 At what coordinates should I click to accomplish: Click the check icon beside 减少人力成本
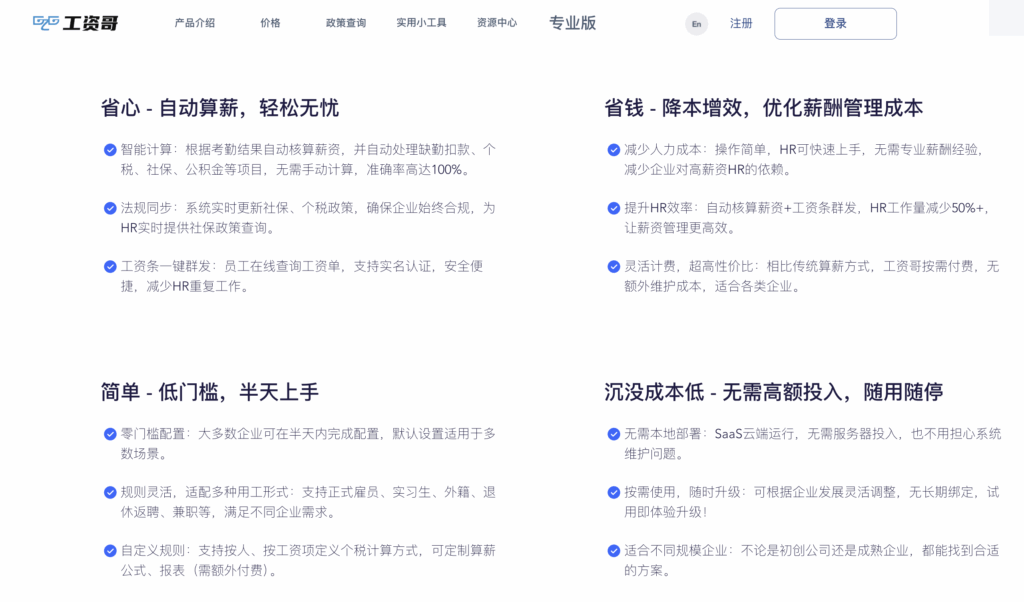point(614,150)
